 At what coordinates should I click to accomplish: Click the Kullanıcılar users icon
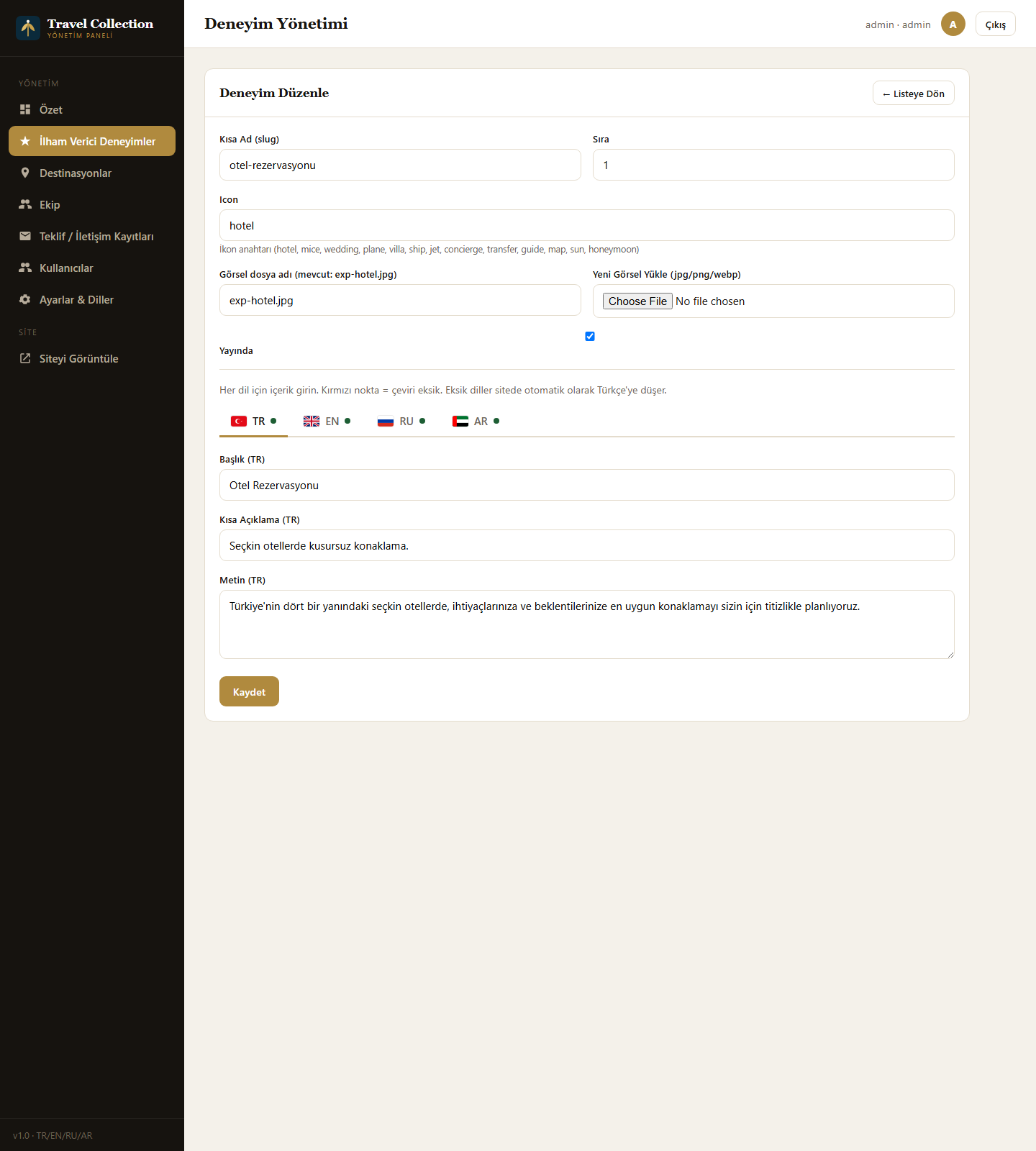click(x=25, y=268)
